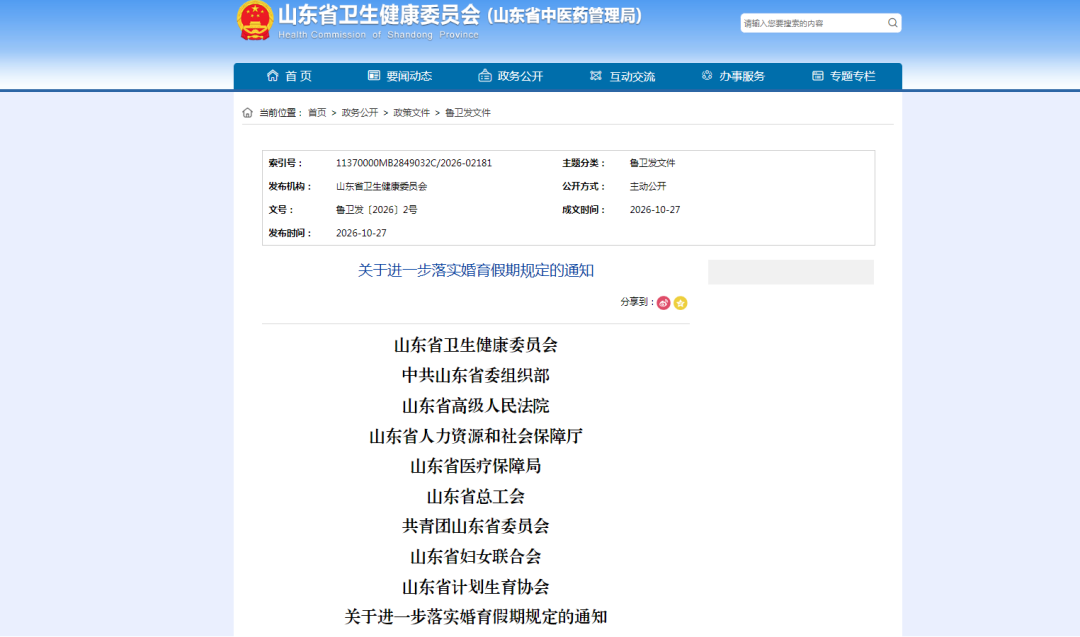
Task: Open the 要闻动态 navigation tab
Action: point(400,76)
